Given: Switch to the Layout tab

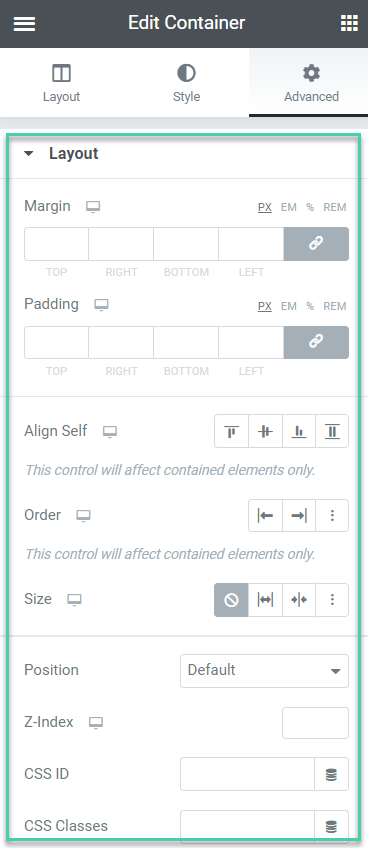Looking at the screenshot, I should pos(62,82).
